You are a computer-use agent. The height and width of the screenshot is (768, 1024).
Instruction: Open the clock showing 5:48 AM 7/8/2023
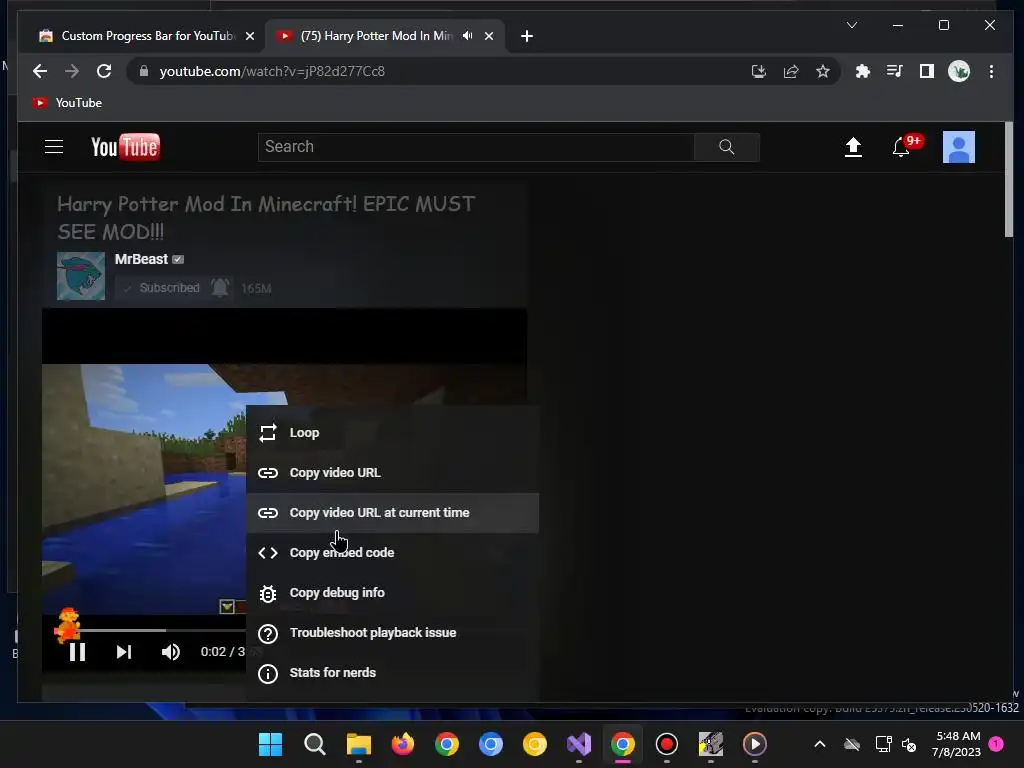957,744
